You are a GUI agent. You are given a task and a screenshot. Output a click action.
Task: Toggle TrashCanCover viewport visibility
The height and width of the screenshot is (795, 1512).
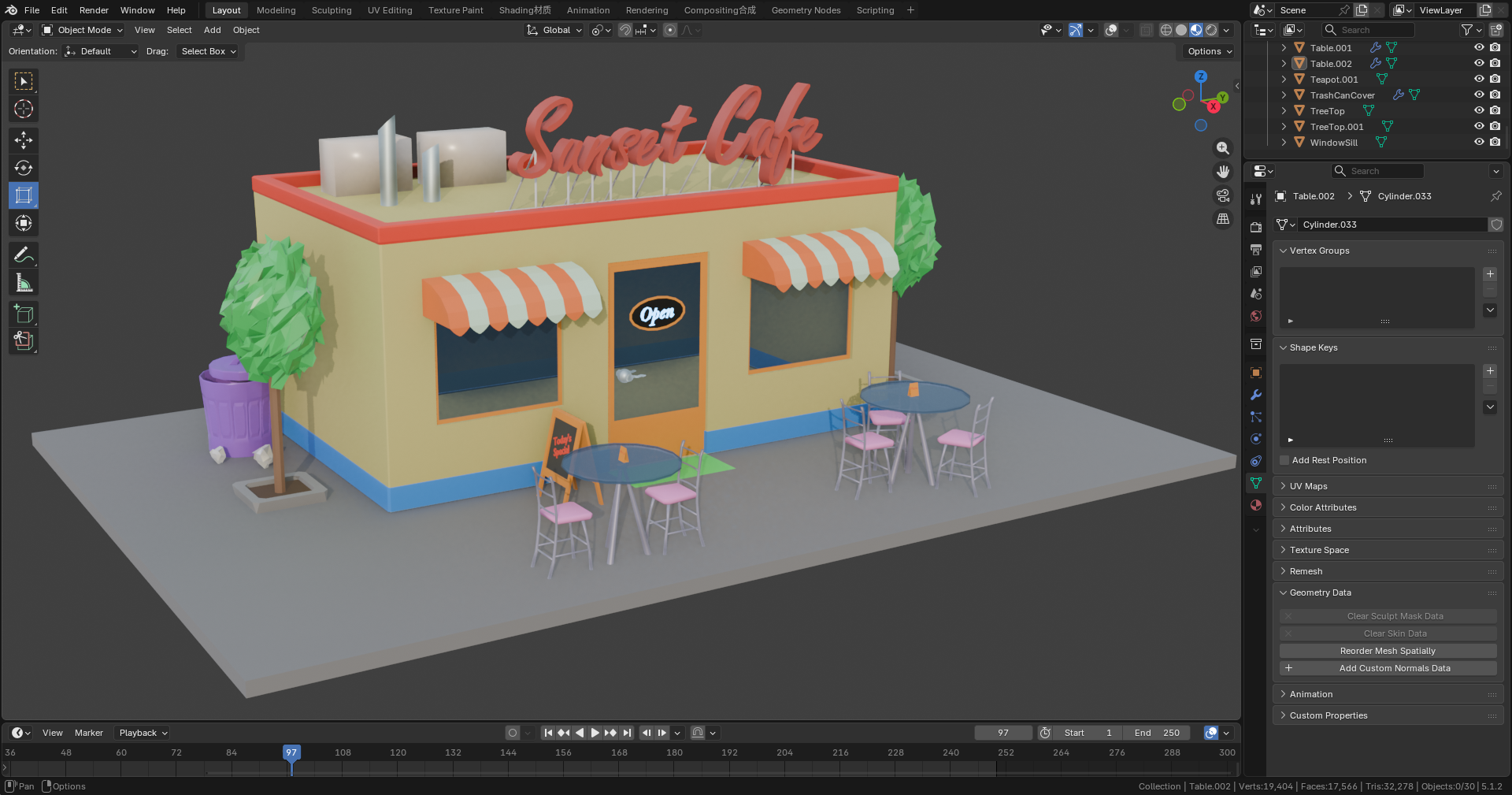(x=1479, y=95)
